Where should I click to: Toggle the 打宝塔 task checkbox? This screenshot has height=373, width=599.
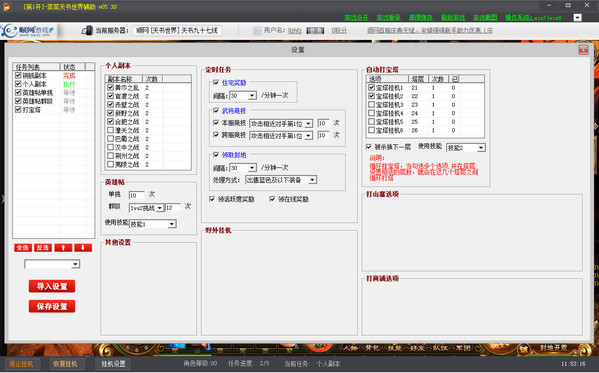18,109
